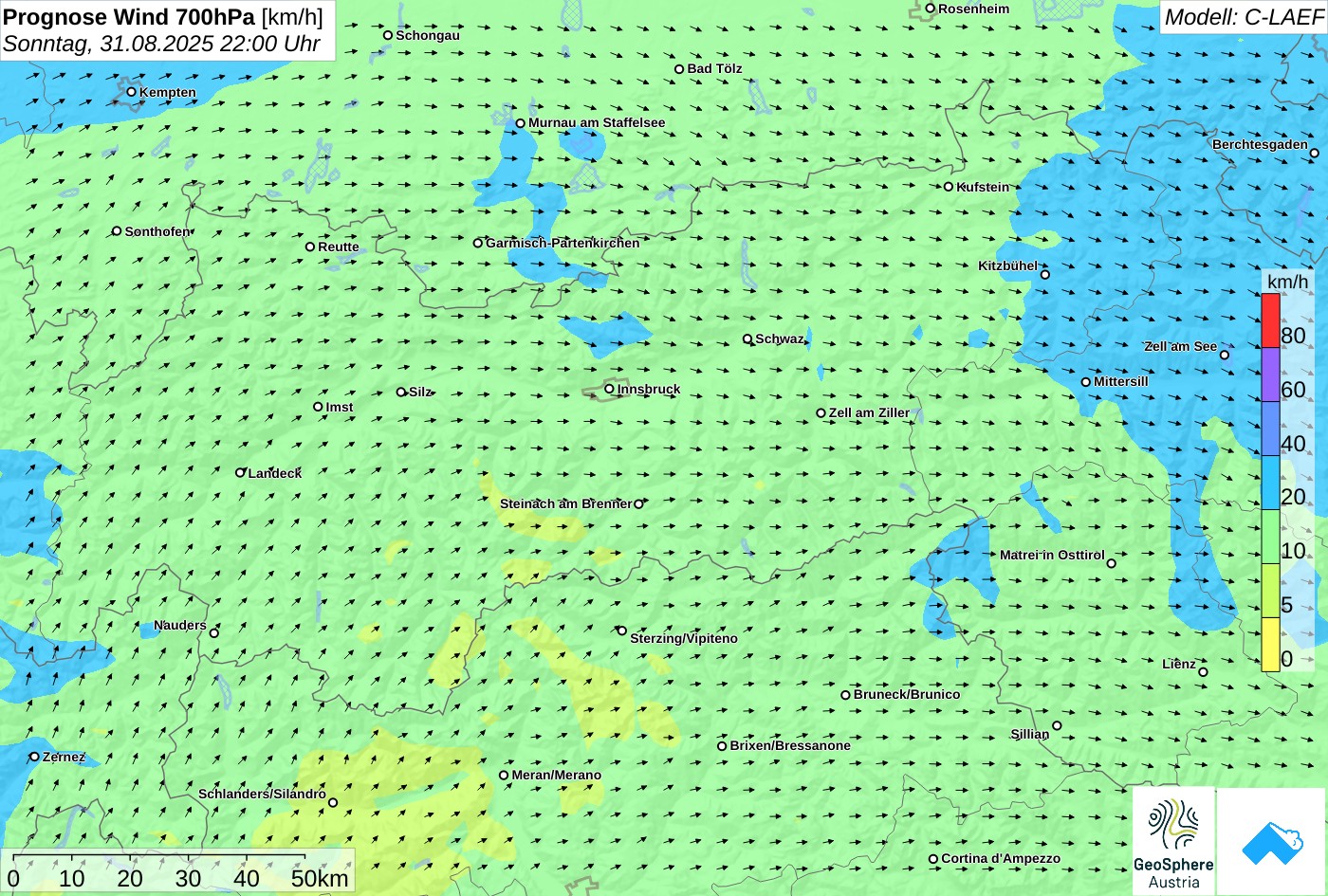Click the 'Prognose Wind 700hPa' title
Image resolution: width=1328 pixels, height=896 pixels.
pyautogui.click(x=130, y=16)
